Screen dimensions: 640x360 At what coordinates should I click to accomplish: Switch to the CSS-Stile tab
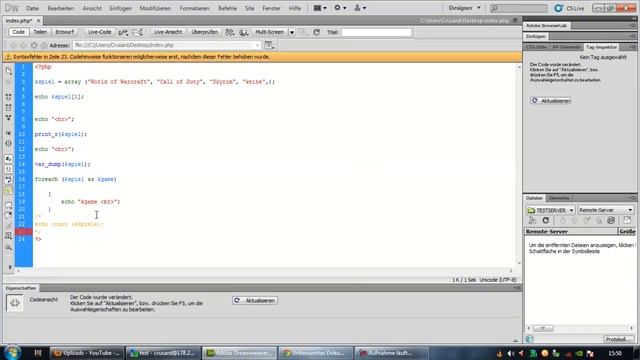pyautogui.click(x=536, y=47)
